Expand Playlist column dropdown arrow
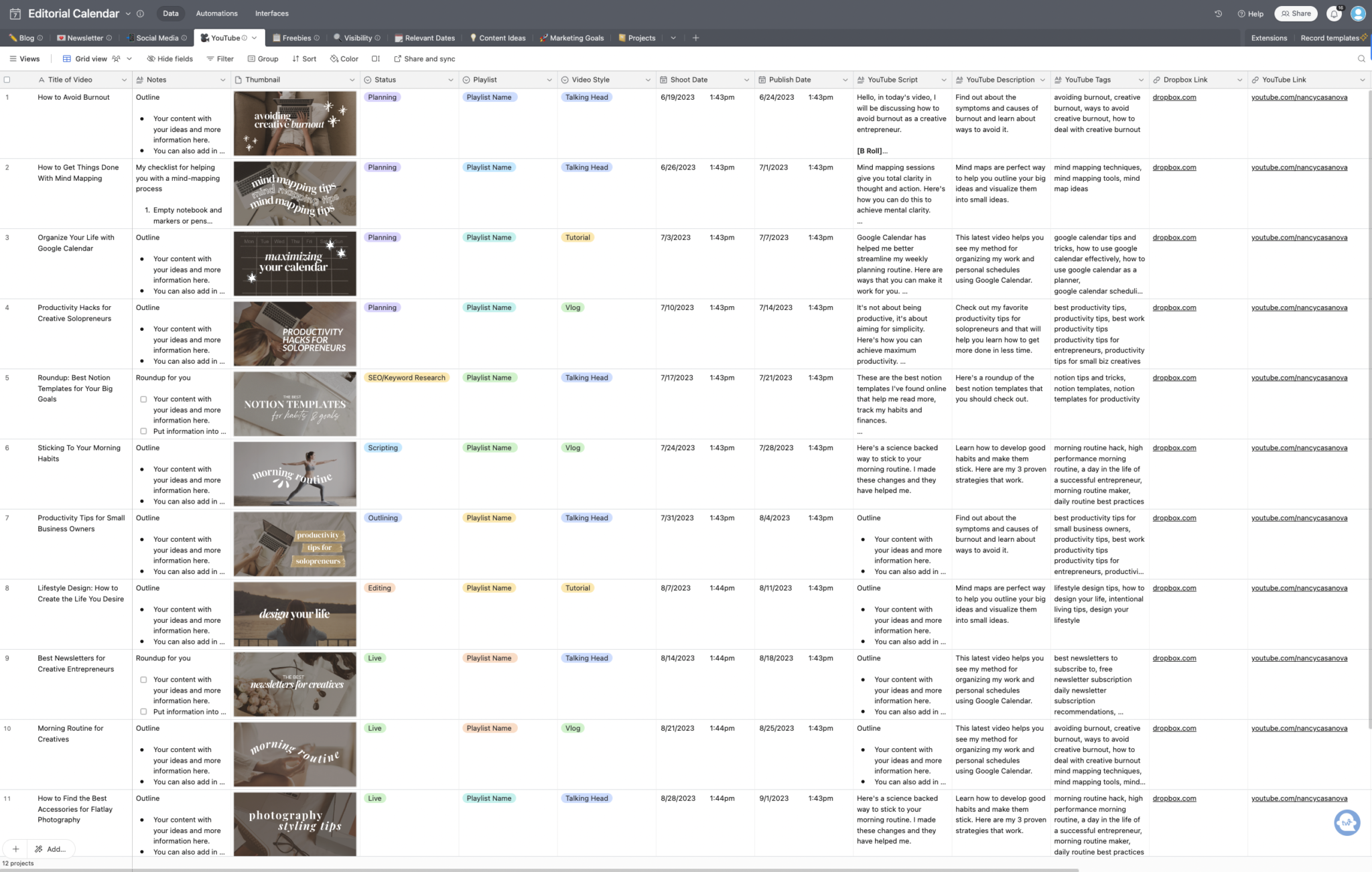 [549, 80]
